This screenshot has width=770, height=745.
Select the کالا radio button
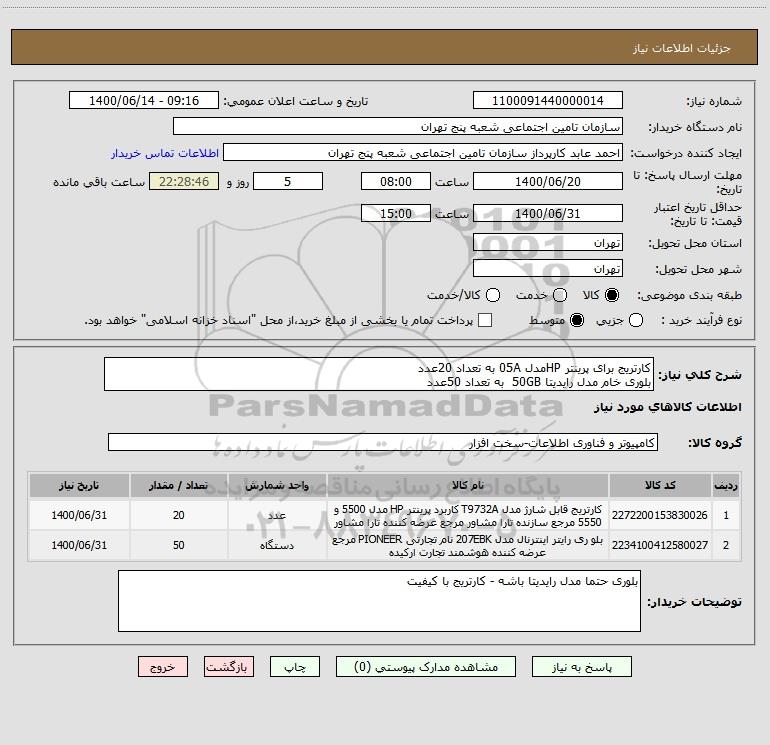pyautogui.click(x=612, y=295)
